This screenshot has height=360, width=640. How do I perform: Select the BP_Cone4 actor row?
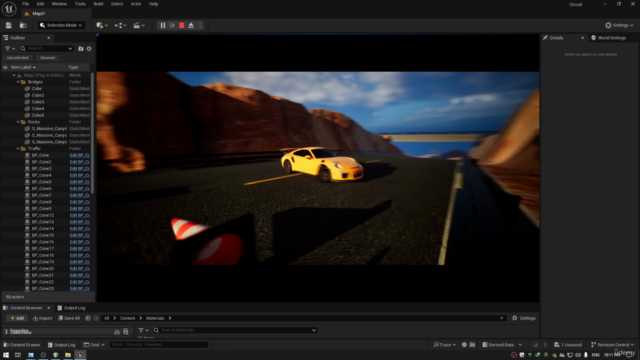tap(42, 175)
